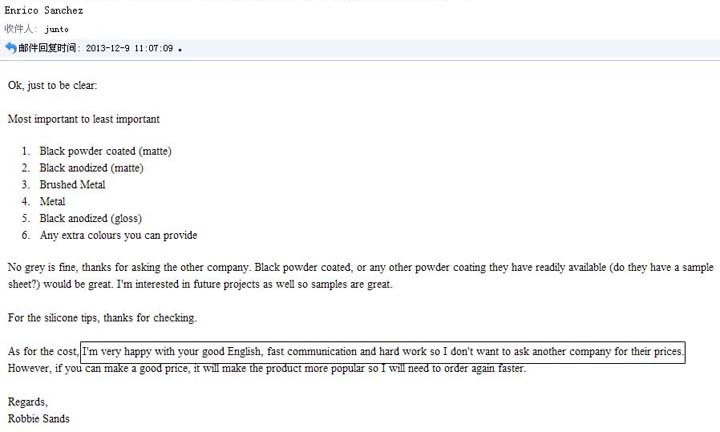This screenshot has height=432, width=720.
Task: Click sender name Enrico Sanchez
Action: point(44,10)
